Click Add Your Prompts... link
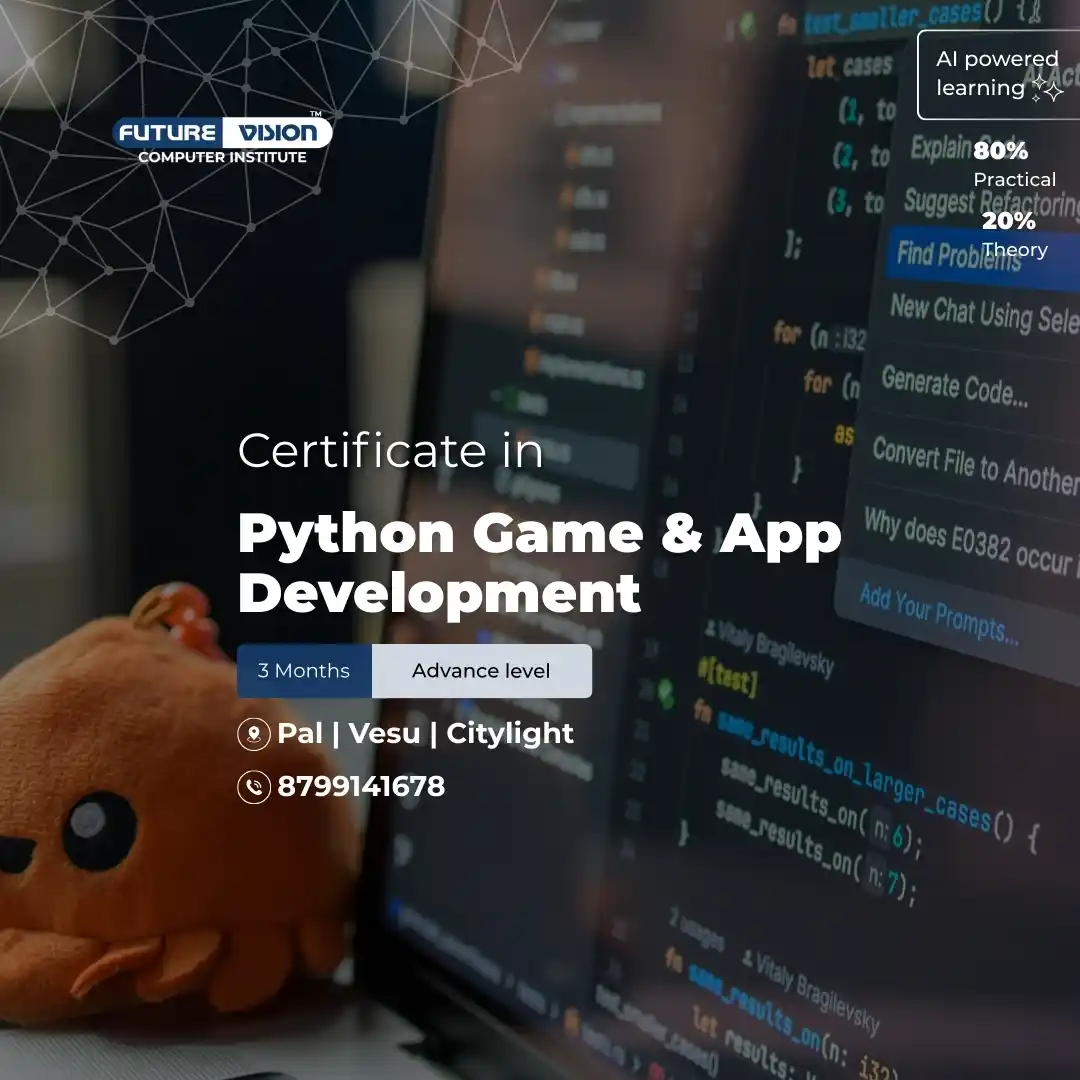The height and width of the screenshot is (1080, 1080). (x=938, y=614)
